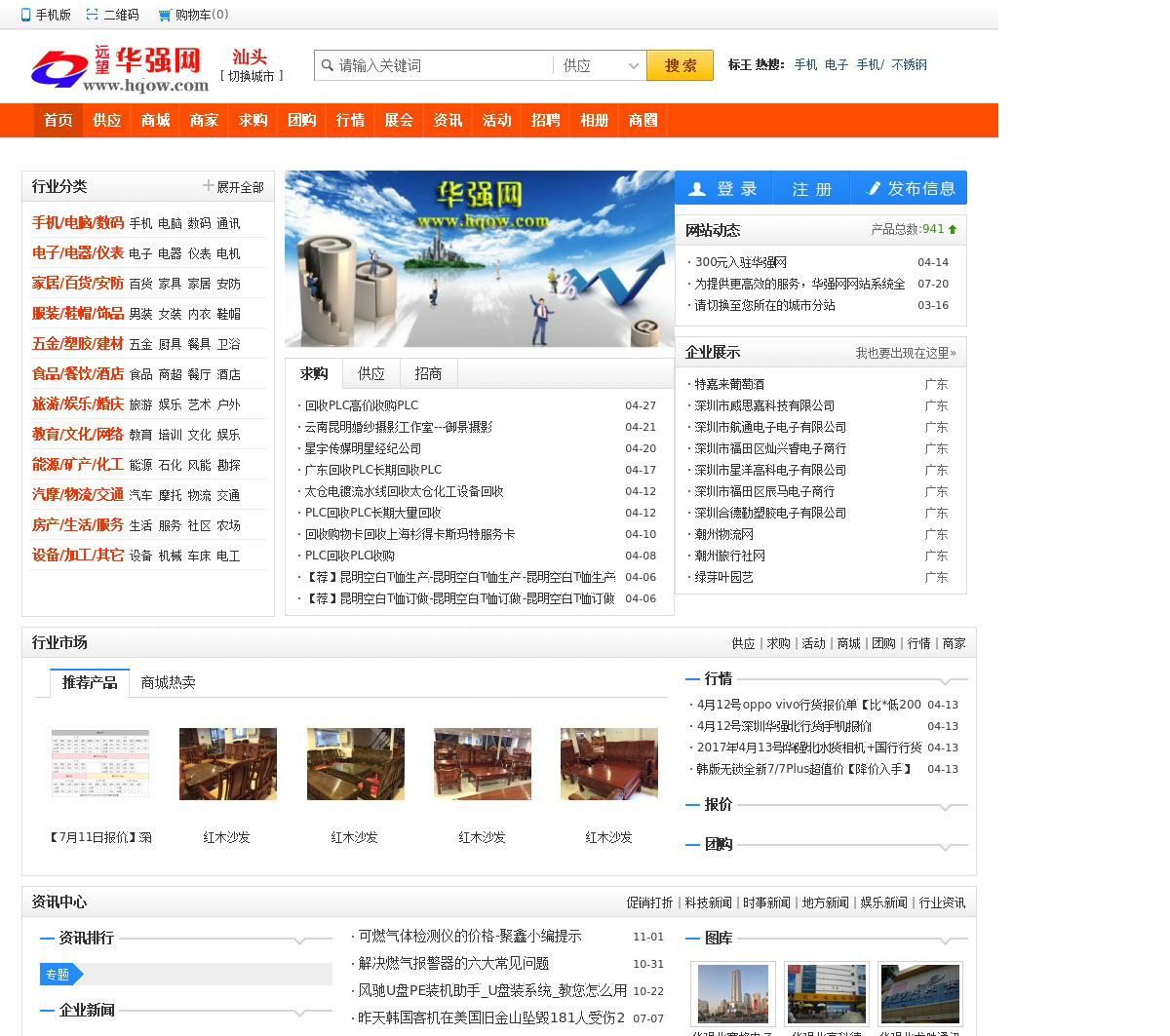The width and height of the screenshot is (1170, 1036).
Task: Go to 首页 in the navigation bar
Action: pos(58,120)
